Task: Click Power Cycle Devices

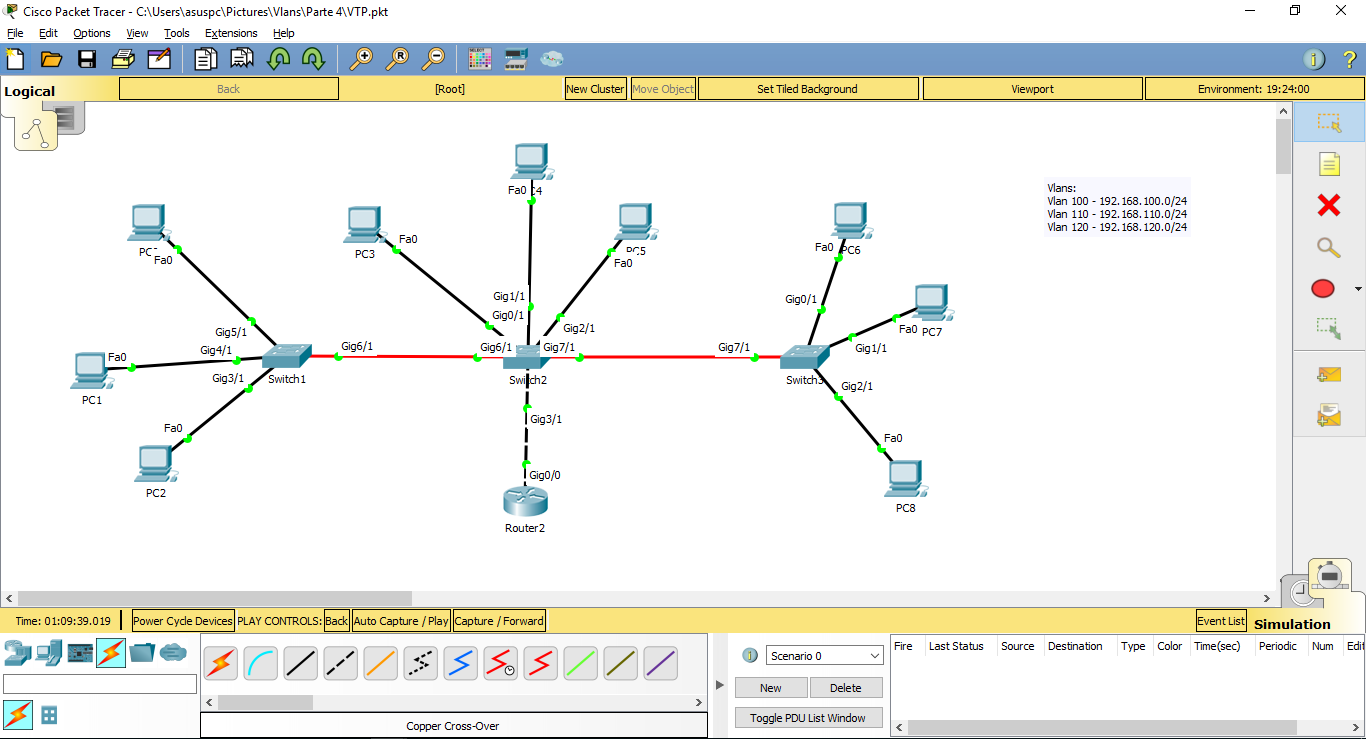Action: click(x=182, y=620)
